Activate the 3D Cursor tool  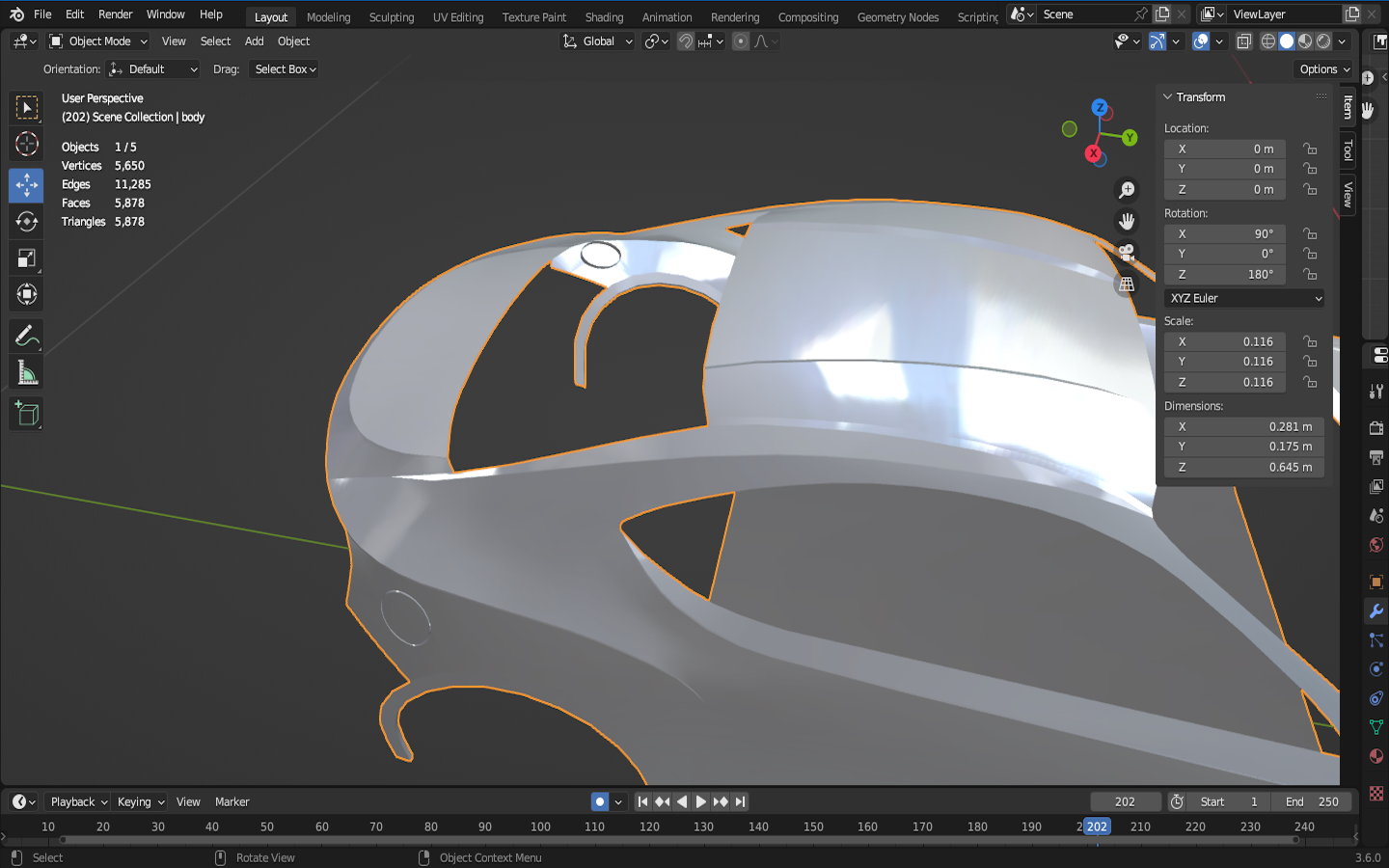coord(26,145)
